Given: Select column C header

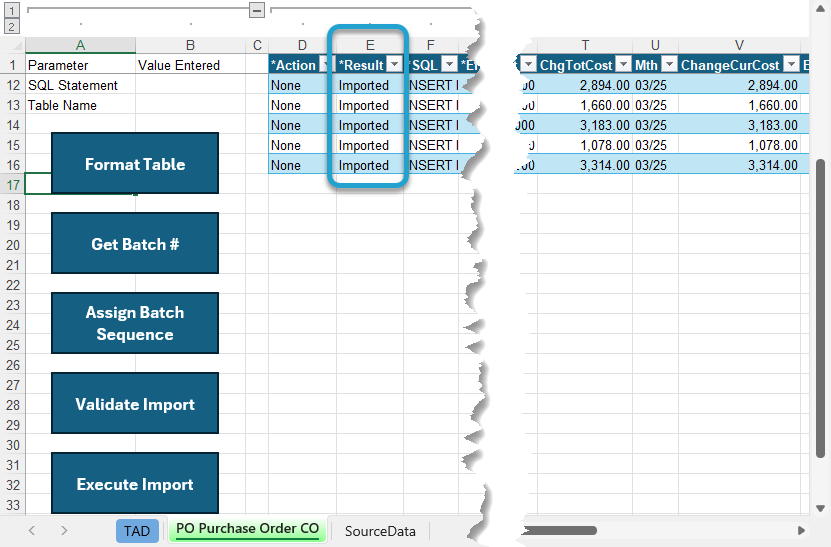Looking at the screenshot, I should [257, 45].
